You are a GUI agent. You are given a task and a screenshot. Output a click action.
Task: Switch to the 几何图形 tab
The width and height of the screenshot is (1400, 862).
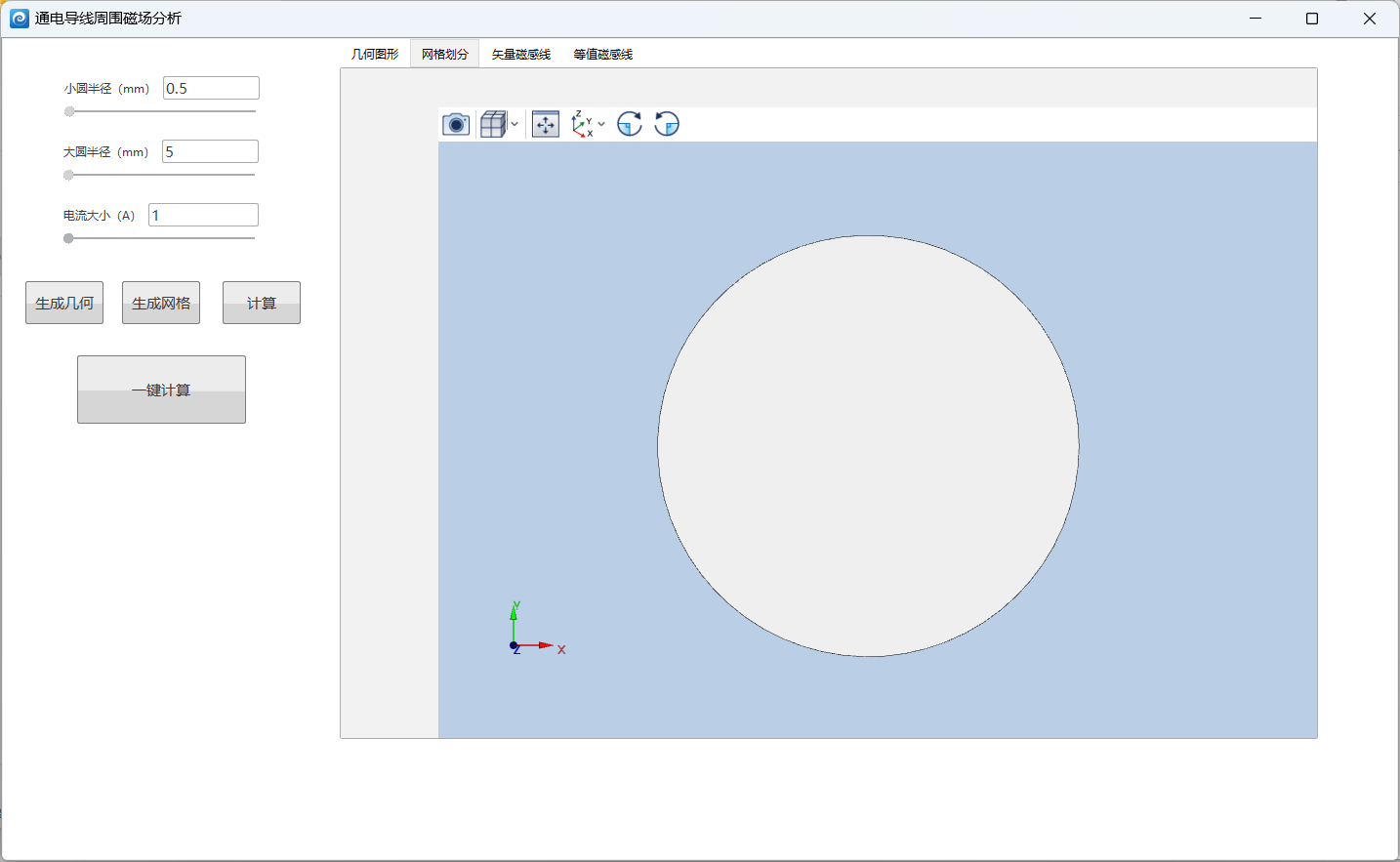coord(375,55)
